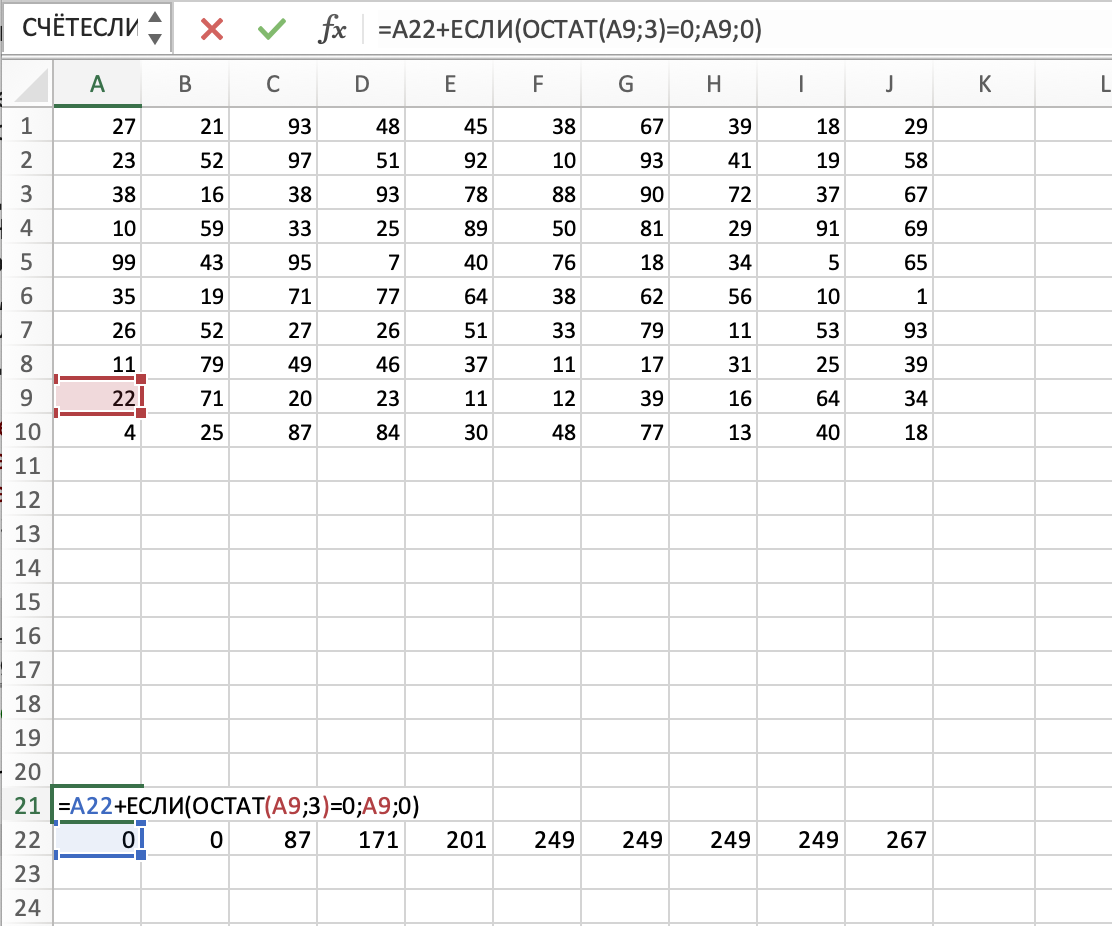Click cell D5 containing 7
Screen dimensions: 1112x926
(x=362, y=263)
